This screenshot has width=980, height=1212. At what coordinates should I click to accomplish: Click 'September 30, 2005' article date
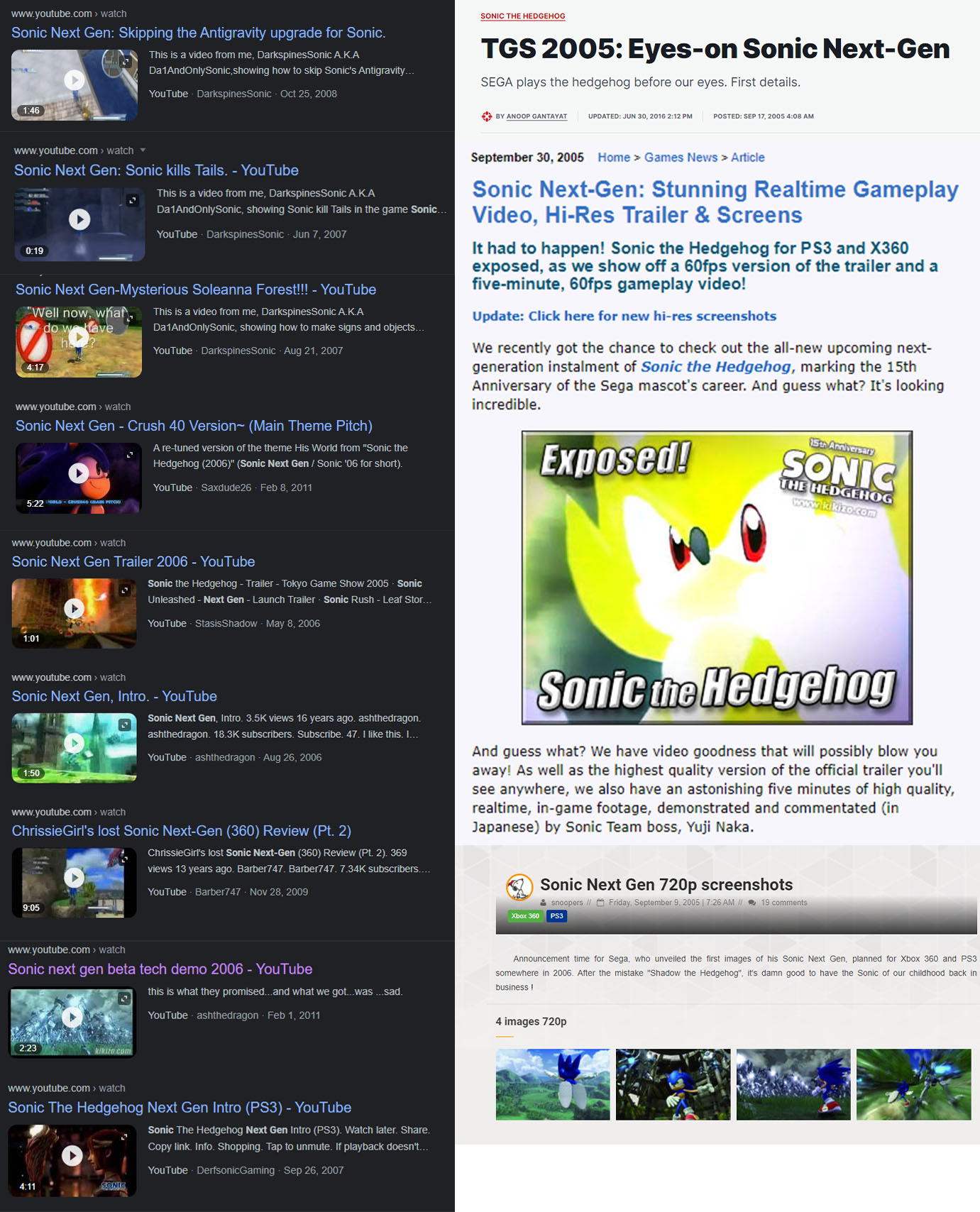(x=527, y=158)
